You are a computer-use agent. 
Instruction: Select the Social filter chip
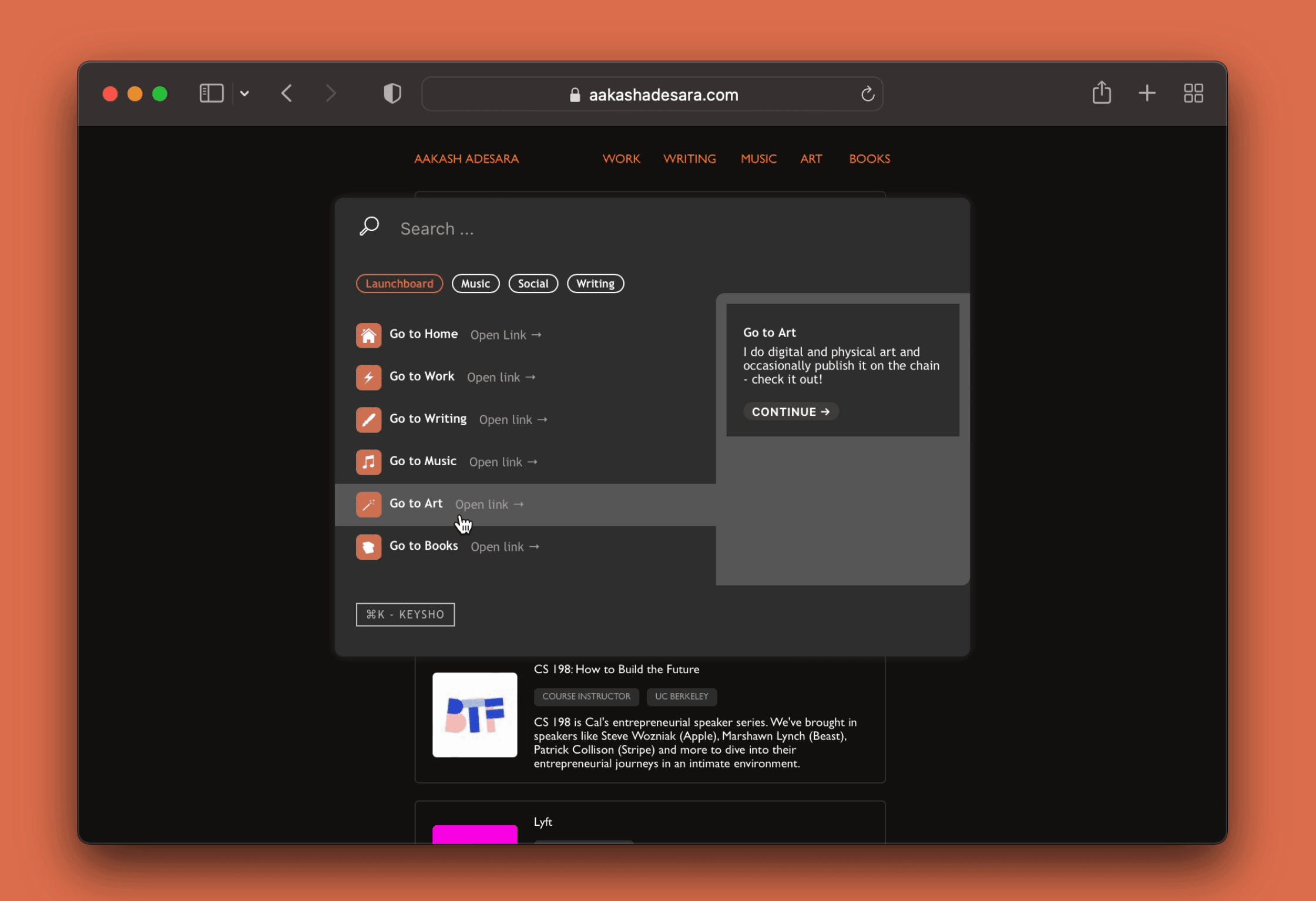(533, 284)
